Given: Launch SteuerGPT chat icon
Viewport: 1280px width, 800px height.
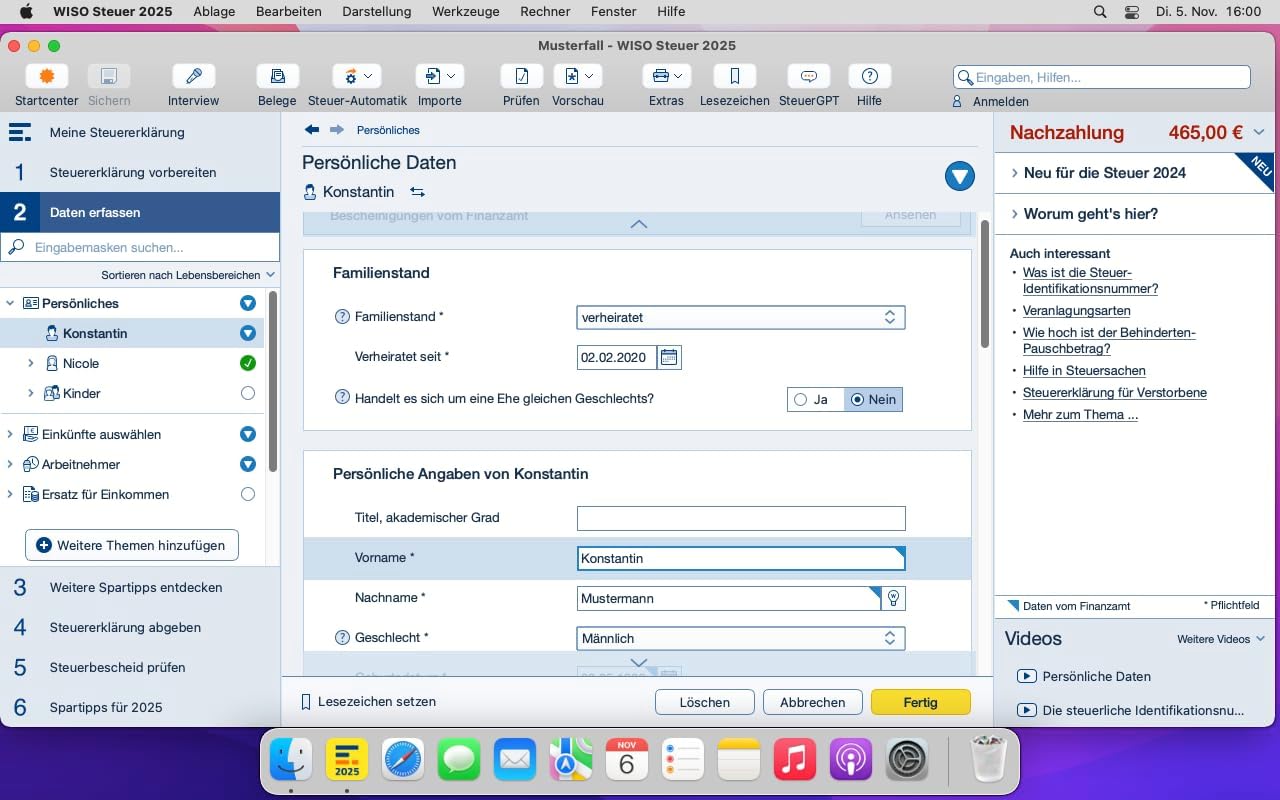Looking at the screenshot, I should pos(809,77).
